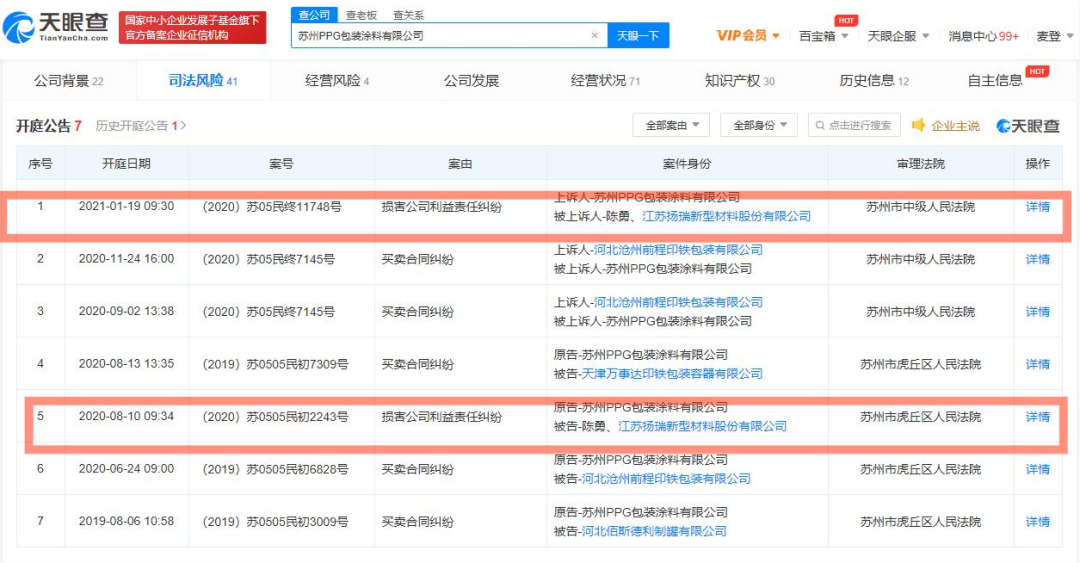The image size is (1080, 563).
Task: Select date cell 2019-08-06 10:58
Action: click(x=126, y=521)
